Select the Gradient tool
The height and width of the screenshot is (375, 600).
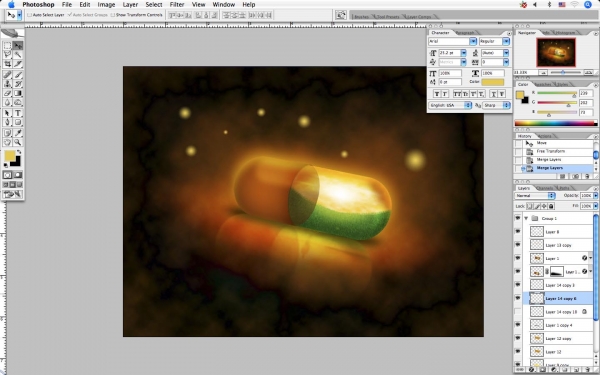coord(18,93)
